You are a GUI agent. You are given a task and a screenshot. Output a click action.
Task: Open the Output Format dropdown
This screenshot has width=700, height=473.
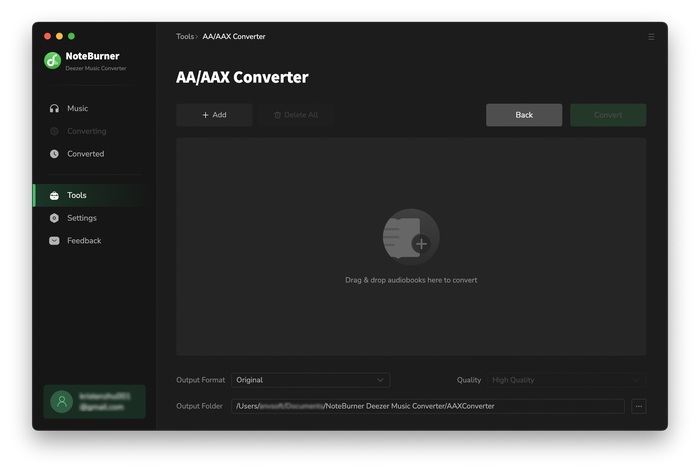(x=311, y=380)
